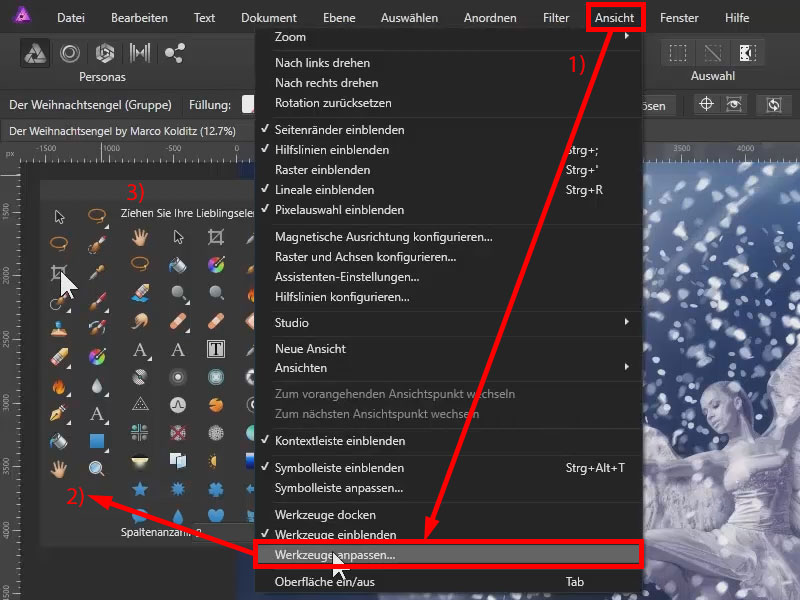Expand the Studio submenu
Image resolution: width=800 pixels, height=600 pixels.
449,322
